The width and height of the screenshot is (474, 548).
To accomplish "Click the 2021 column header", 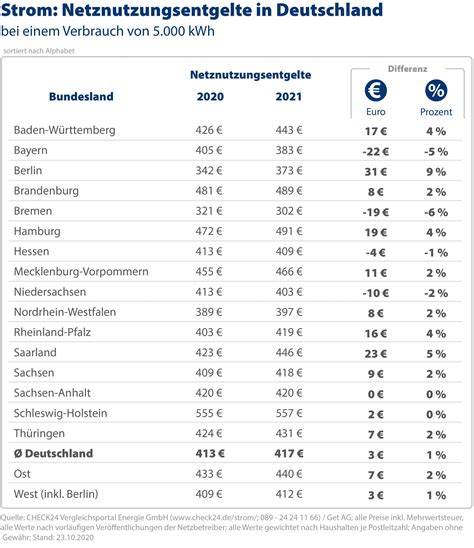I will click(288, 96).
